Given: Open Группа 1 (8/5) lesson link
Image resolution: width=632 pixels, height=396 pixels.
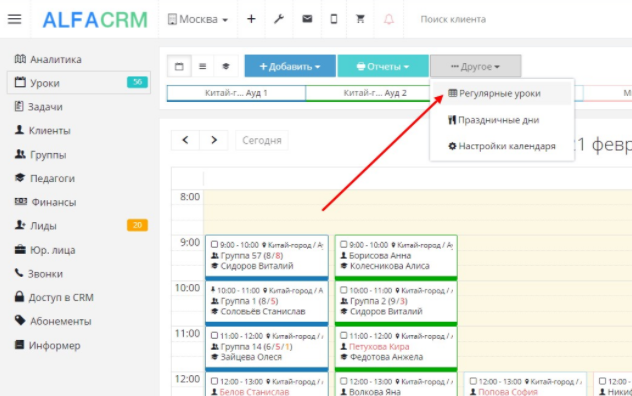Looking at the screenshot, I should pyautogui.click(x=249, y=301).
